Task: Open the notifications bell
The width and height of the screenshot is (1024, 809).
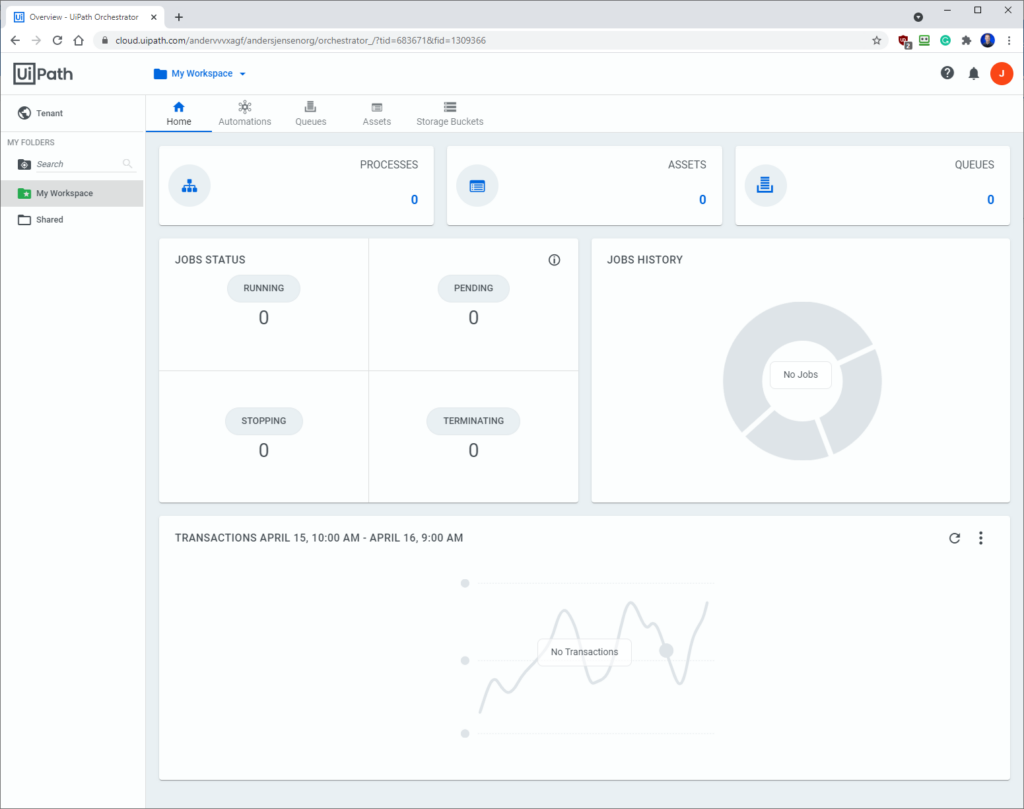Action: tap(973, 74)
